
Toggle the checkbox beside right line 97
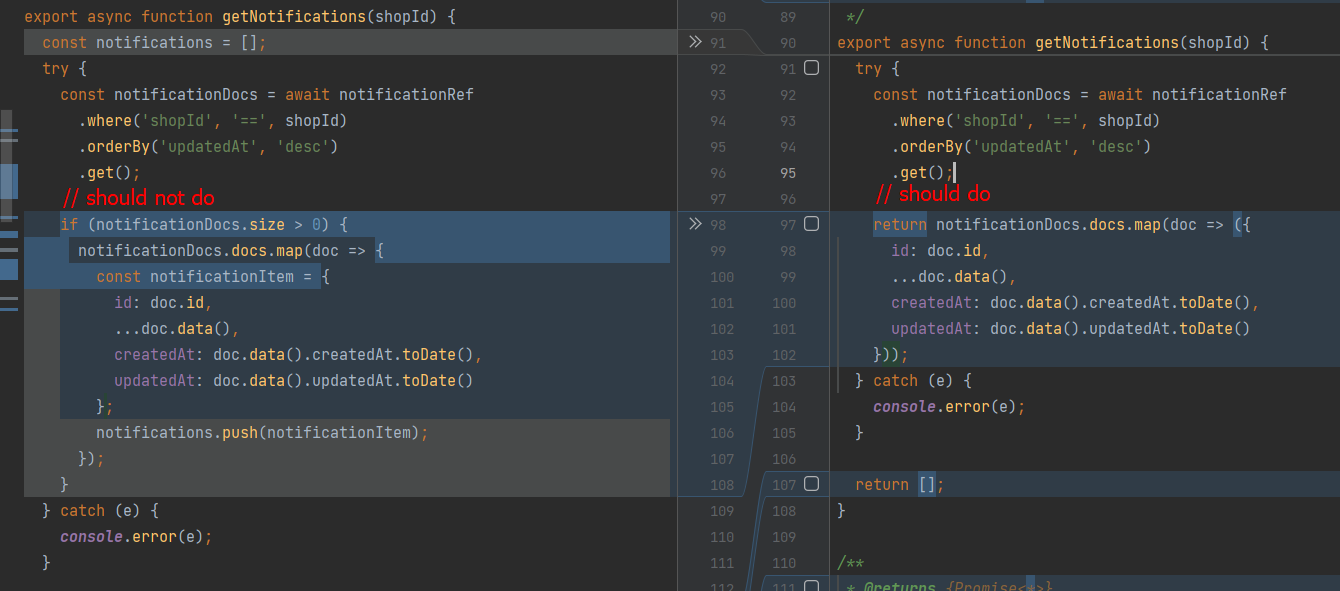click(x=811, y=224)
